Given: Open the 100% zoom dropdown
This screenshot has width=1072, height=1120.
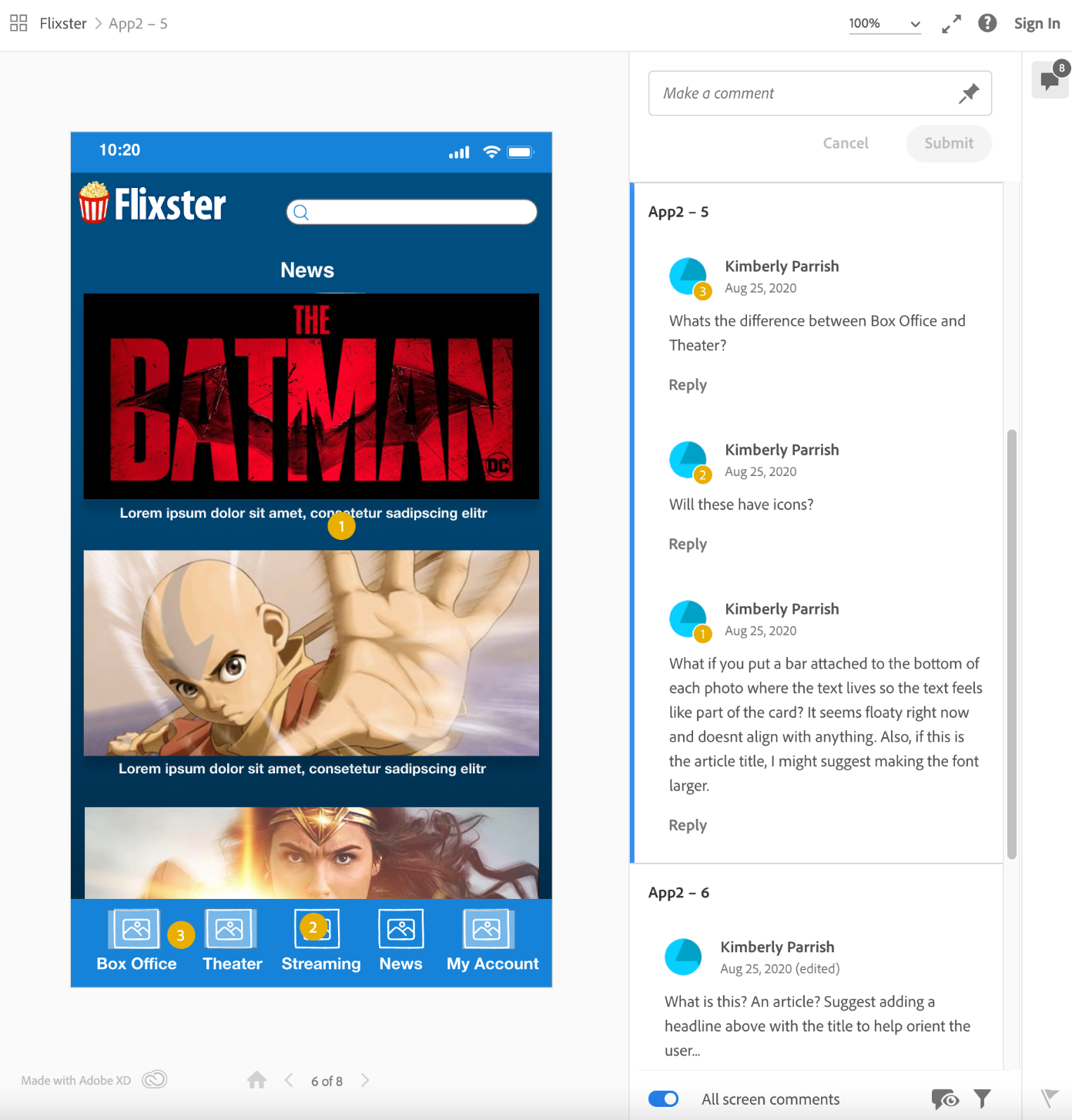Looking at the screenshot, I should (x=884, y=24).
